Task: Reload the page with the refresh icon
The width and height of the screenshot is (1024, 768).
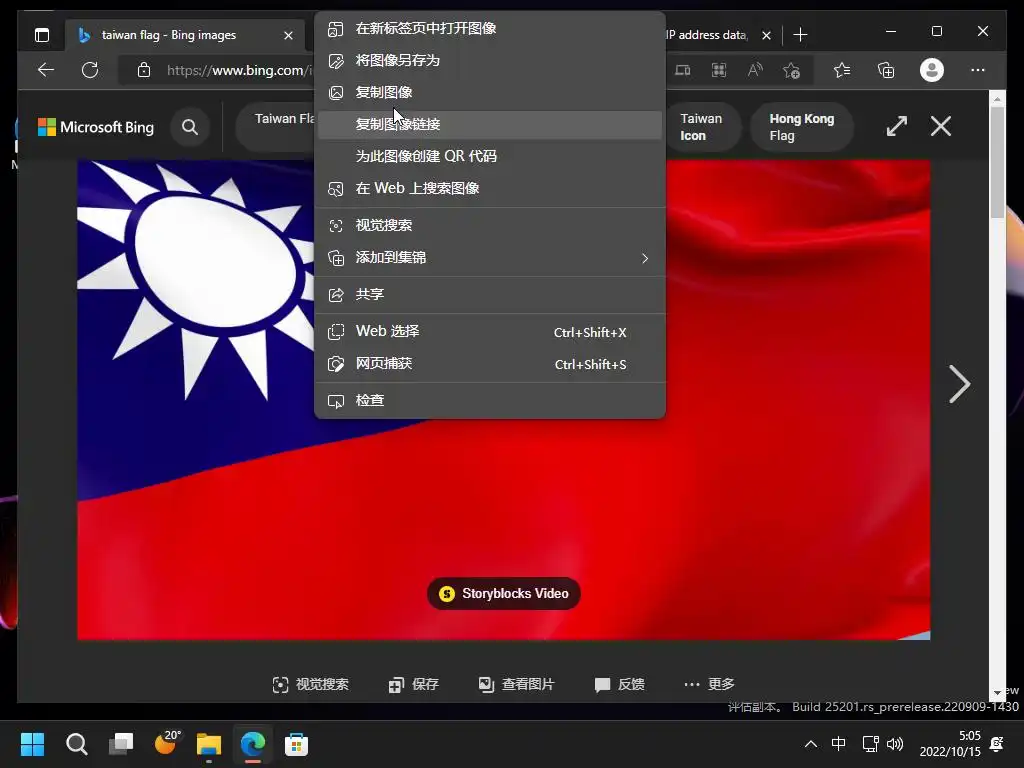Action: coord(90,70)
